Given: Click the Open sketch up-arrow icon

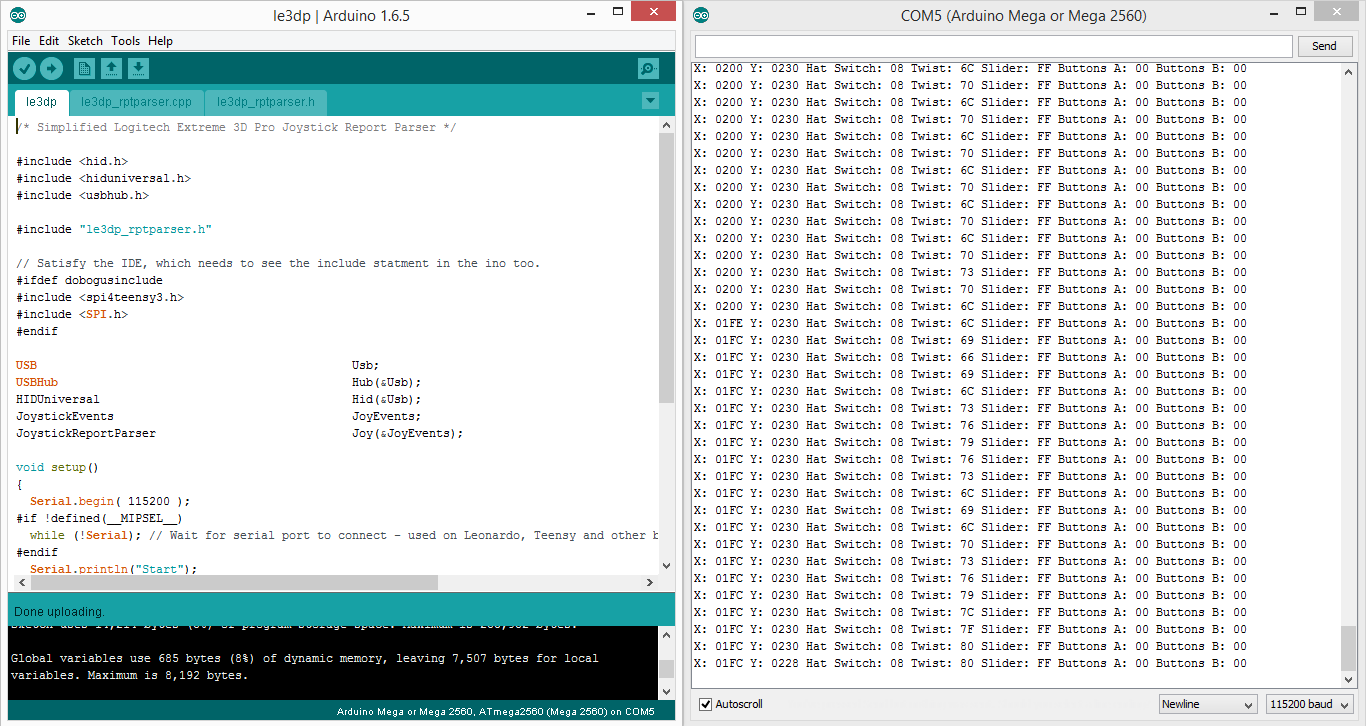Looking at the screenshot, I should click(112, 68).
